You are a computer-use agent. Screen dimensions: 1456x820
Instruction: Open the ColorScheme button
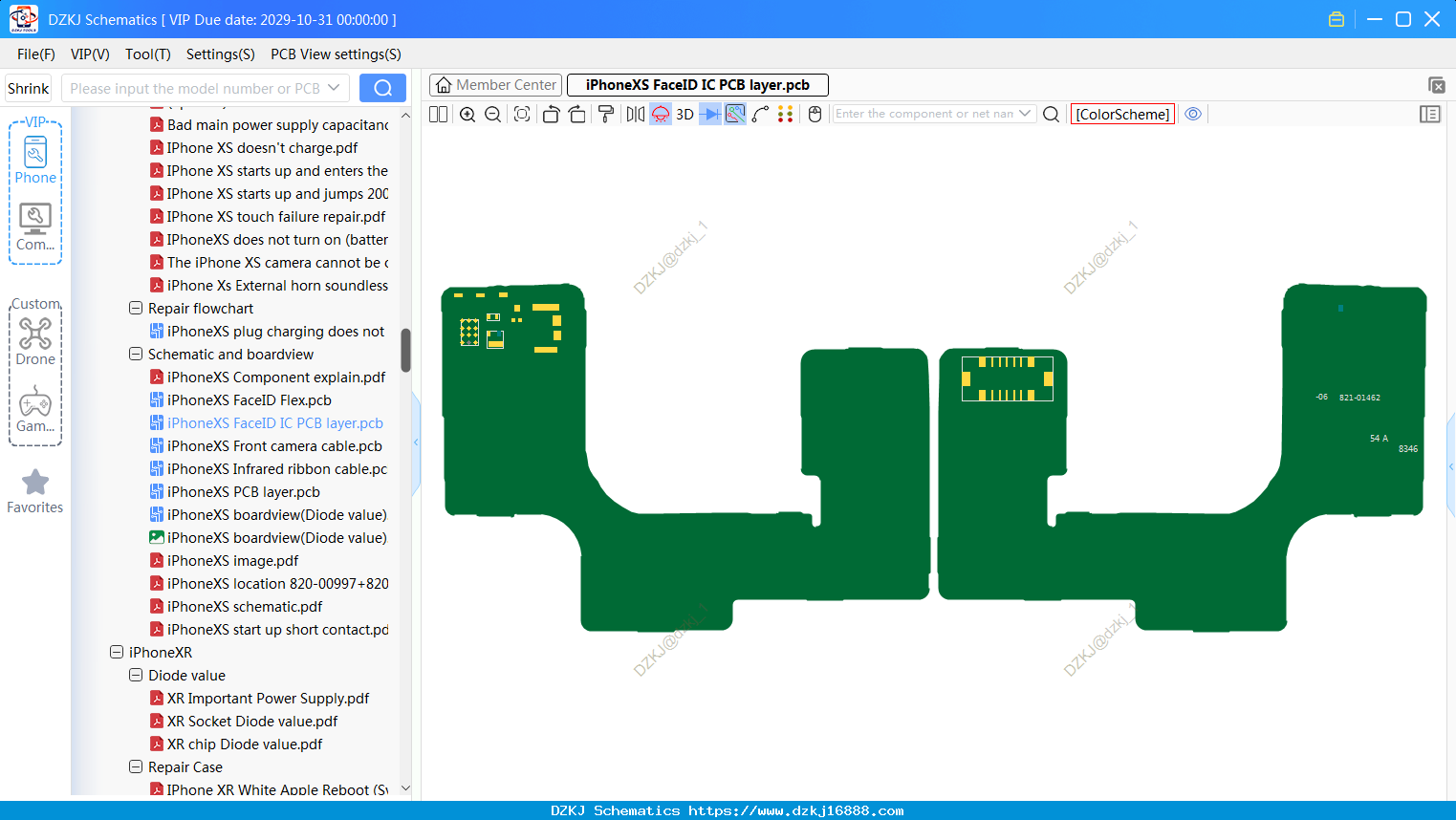1122,115
